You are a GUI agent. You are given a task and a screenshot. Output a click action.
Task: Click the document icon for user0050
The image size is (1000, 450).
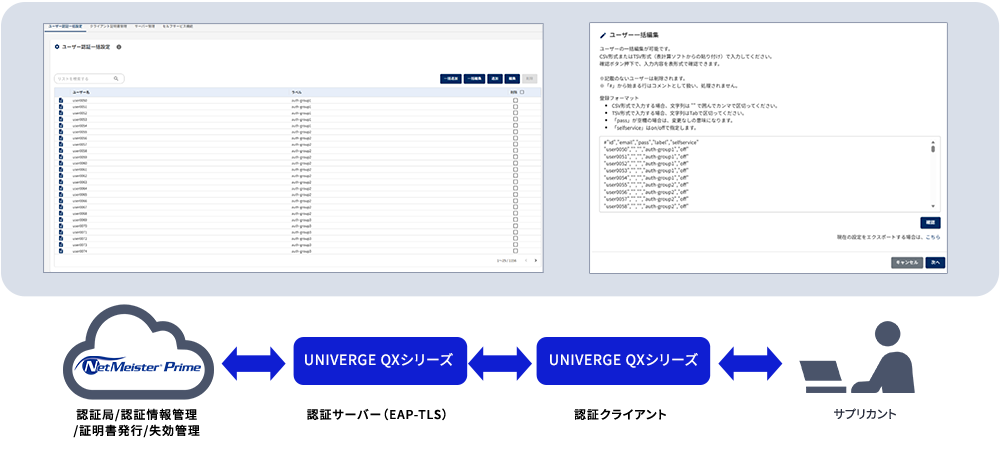click(61, 101)
